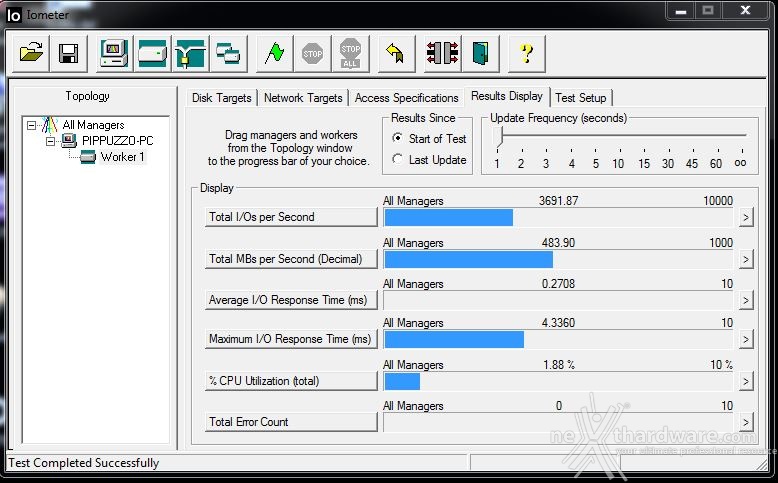Collapse the All Managers tree node
Viewport: 778px width, 483px height.
point(31,125)
